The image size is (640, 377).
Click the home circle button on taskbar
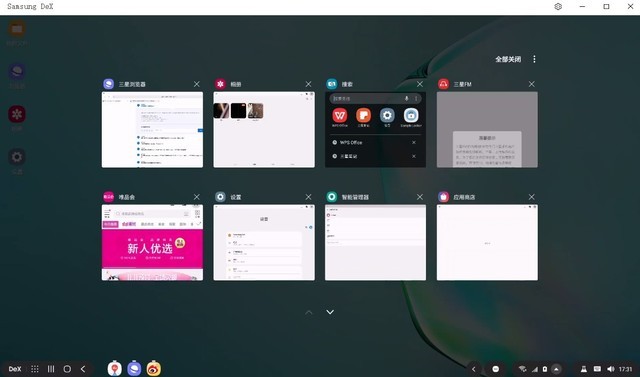(67, 369)
